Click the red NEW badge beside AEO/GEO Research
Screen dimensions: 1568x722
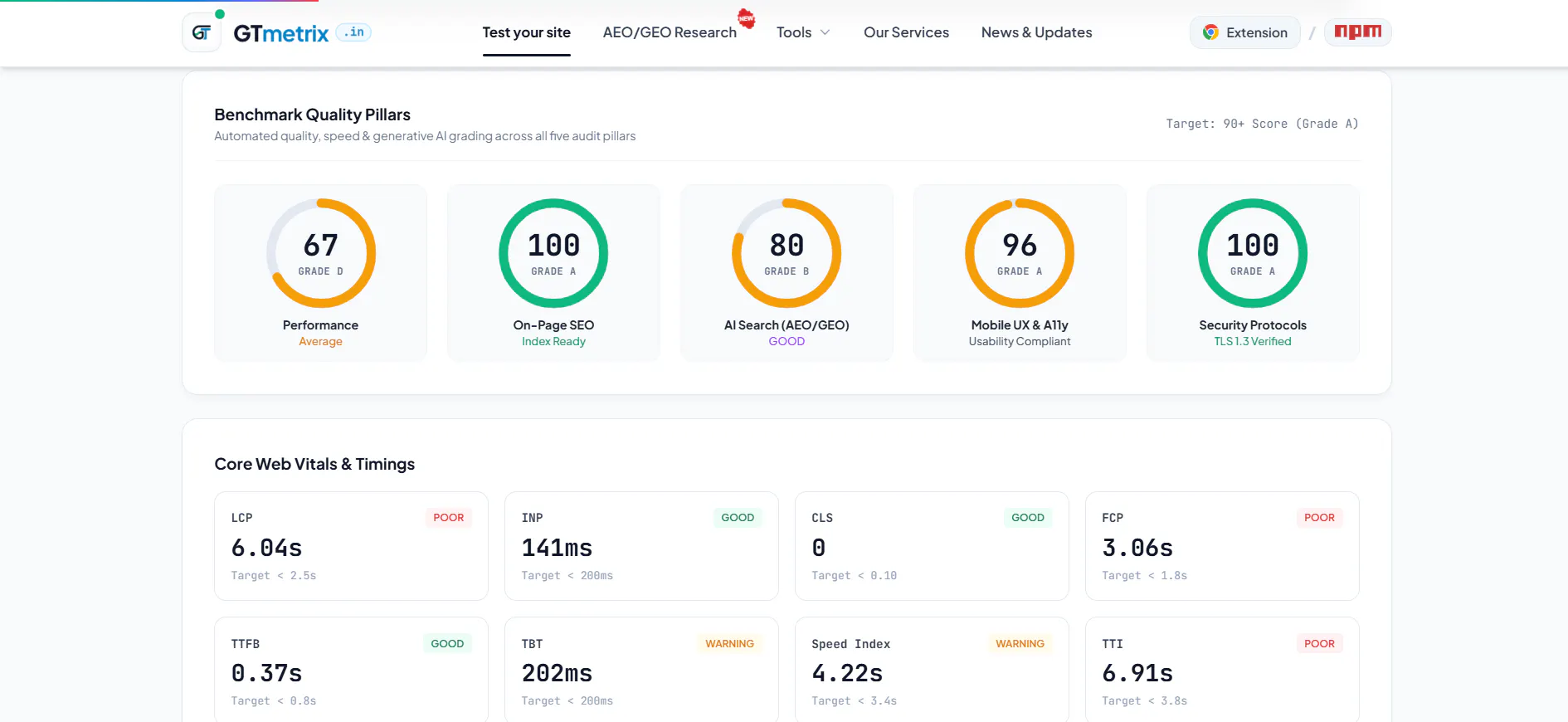(x=747, y=18)
